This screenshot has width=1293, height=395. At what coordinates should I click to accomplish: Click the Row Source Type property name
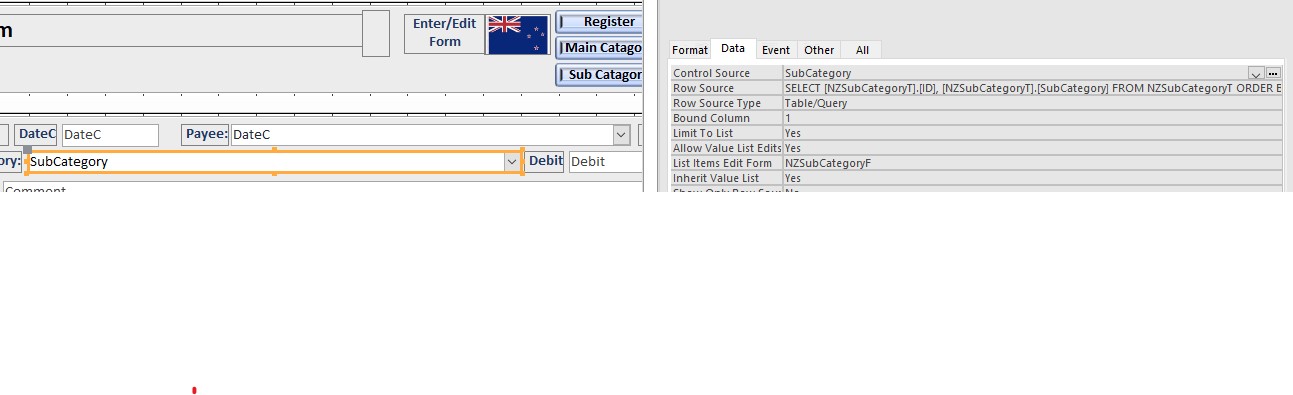pyautogui.click(x=717, y=103)
